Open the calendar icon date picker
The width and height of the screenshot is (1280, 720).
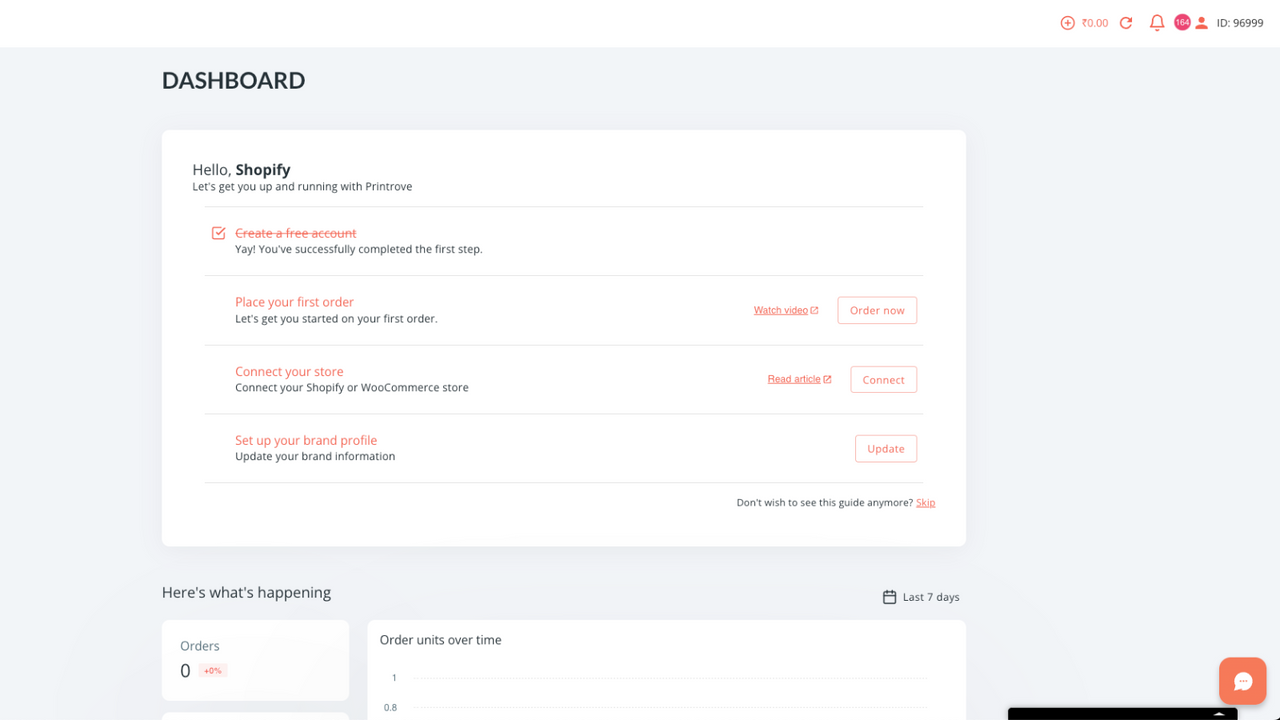pyautogui.click(x=889, y=597)
